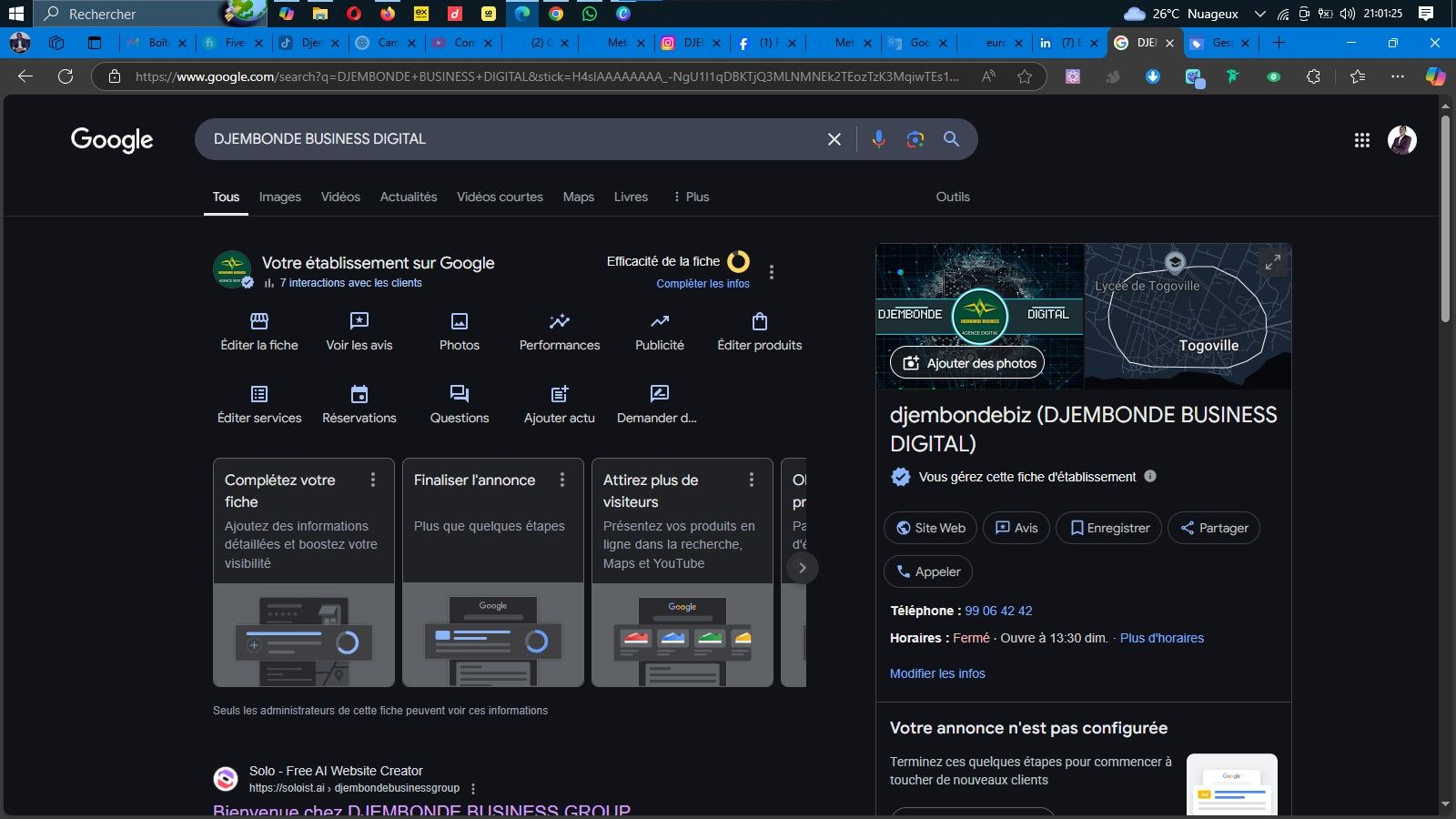Start voice search with microphone icon
The image size is (1456, 819).
point(878,139)
